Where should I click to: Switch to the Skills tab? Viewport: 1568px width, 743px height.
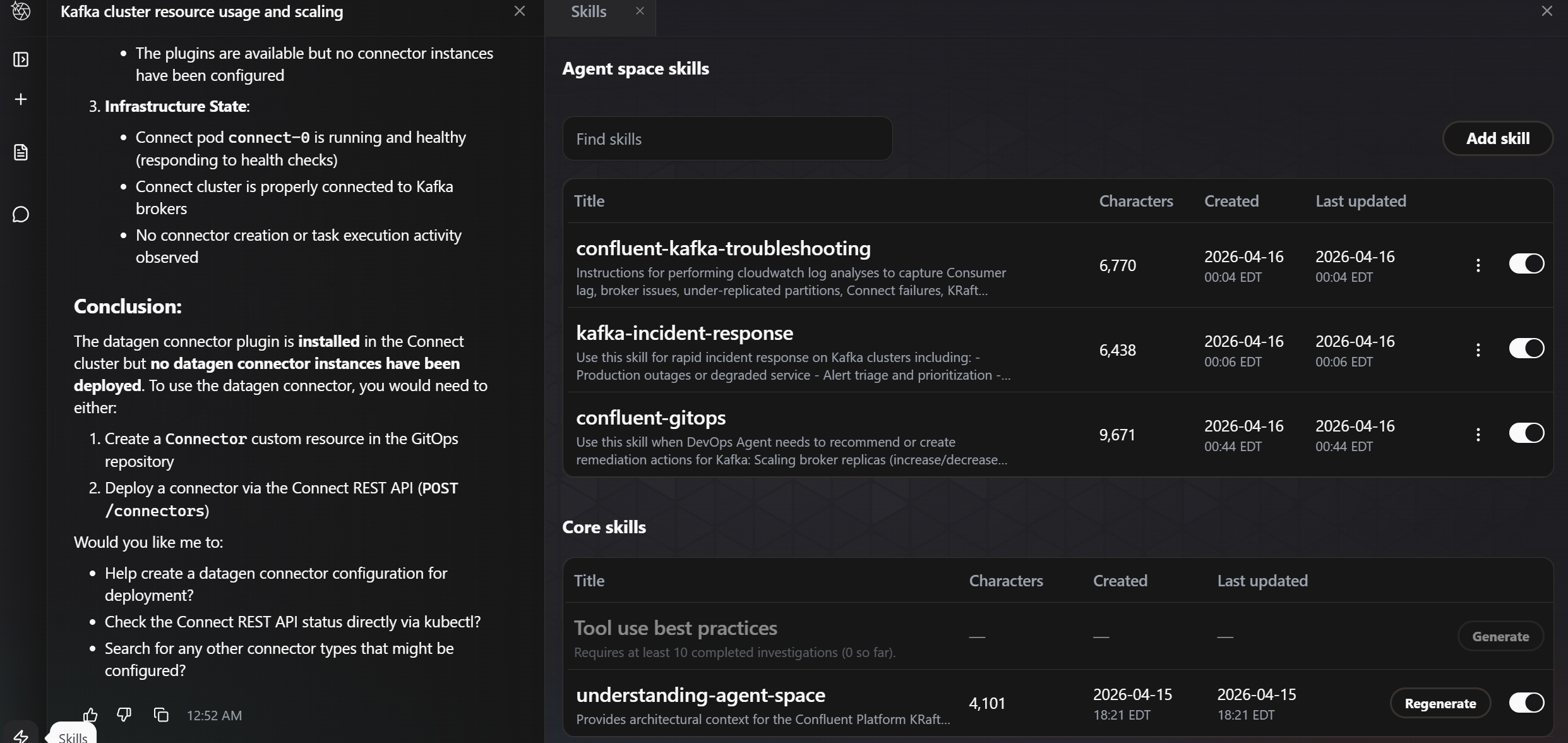pyautogui.click(x=588, y=11)
